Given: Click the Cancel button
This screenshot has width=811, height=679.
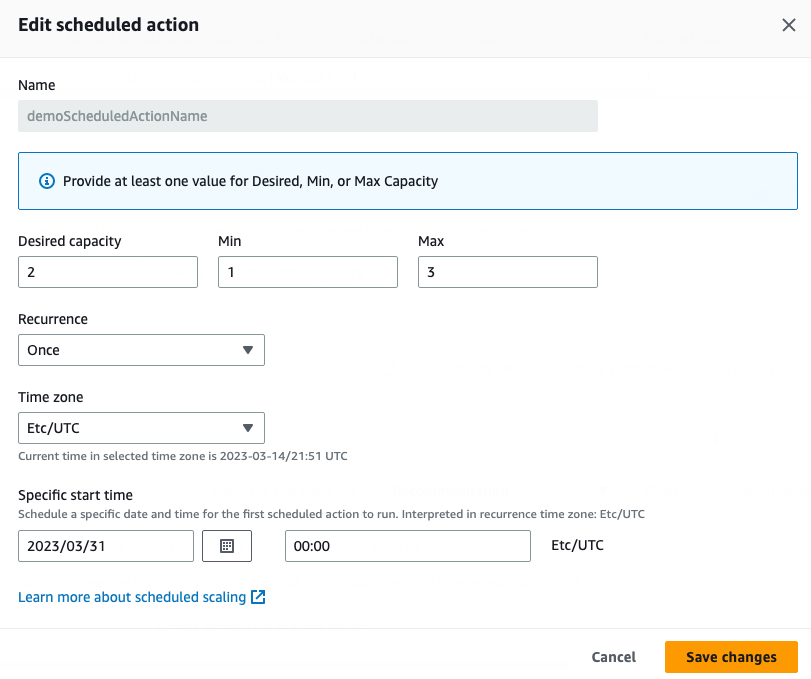Looking at the screenshot, I should (613, 657).
